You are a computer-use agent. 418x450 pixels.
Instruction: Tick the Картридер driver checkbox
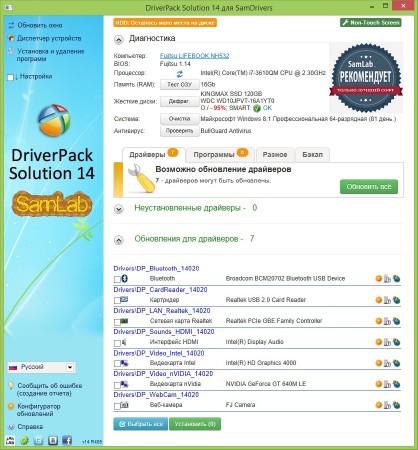117,301
